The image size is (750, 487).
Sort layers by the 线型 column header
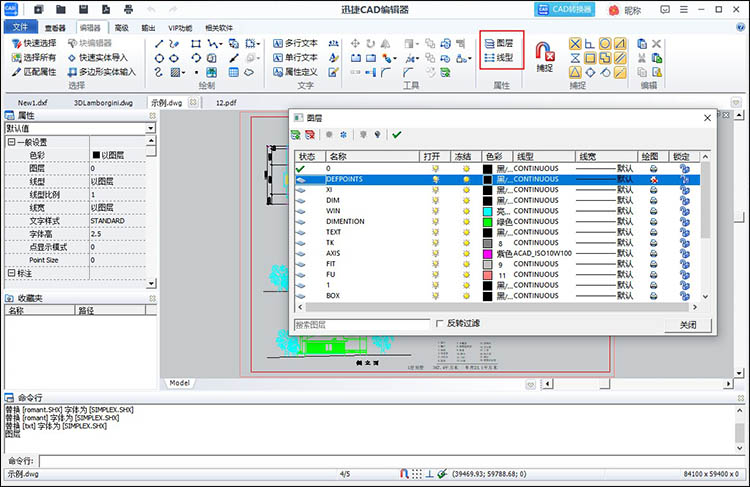[x=545, y=156]
